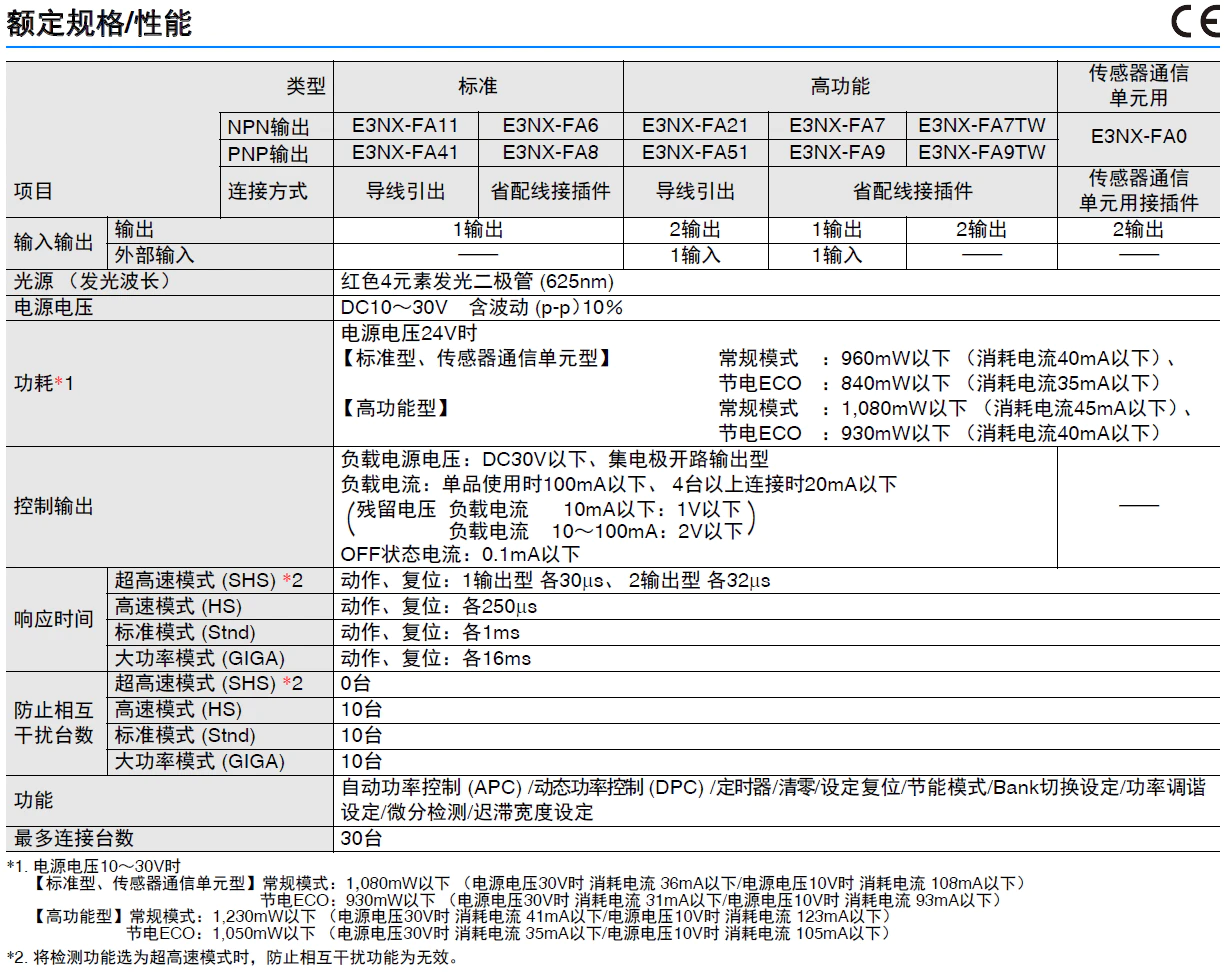Select the 额定规格/性能 heading
Image resolution: width=1226 pixels, height=972 pixels.
(x=99, y=23)
